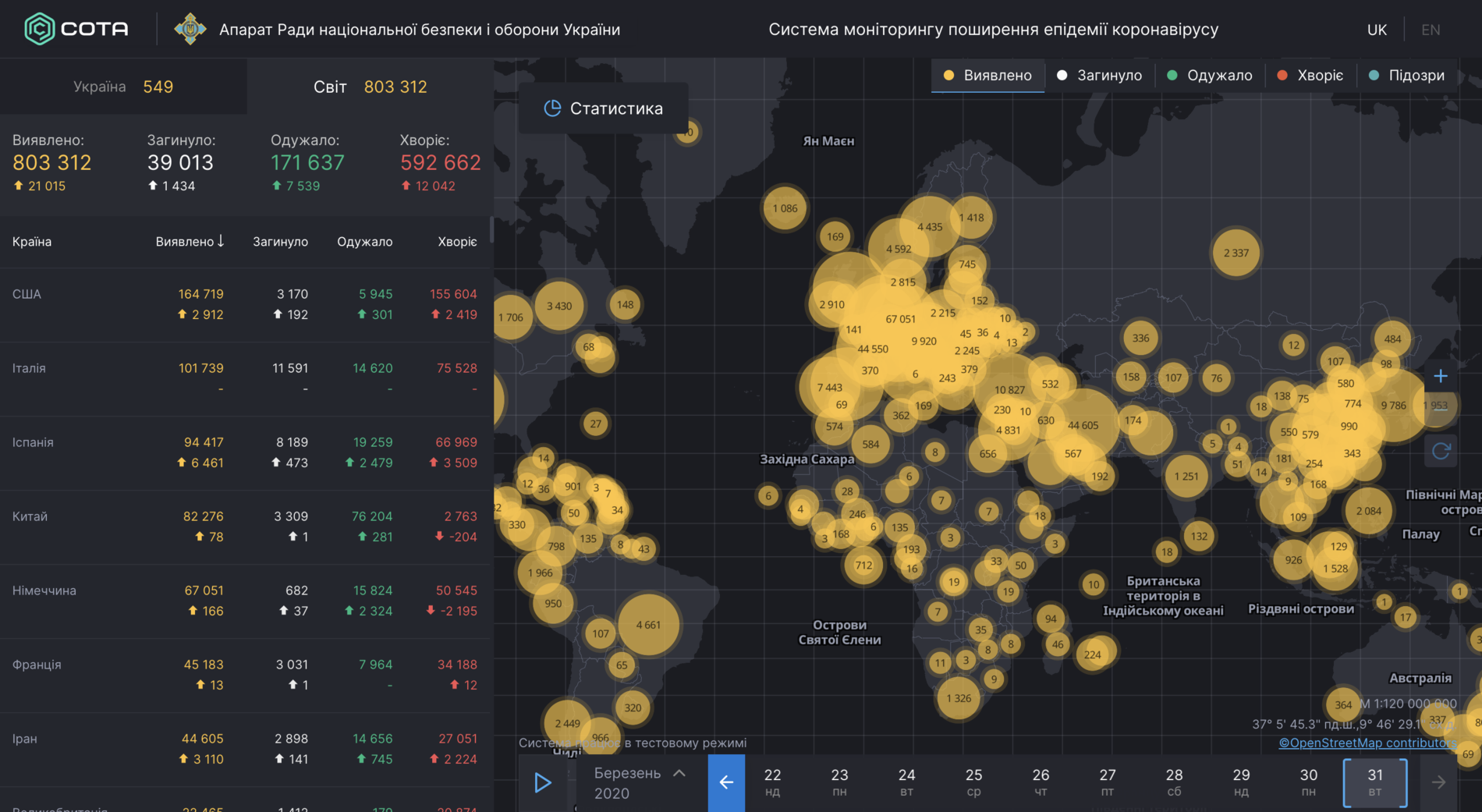This screenshot has width=1482, height=812.
Task: Switch to the Україна tab
Action: coord(123,87)
